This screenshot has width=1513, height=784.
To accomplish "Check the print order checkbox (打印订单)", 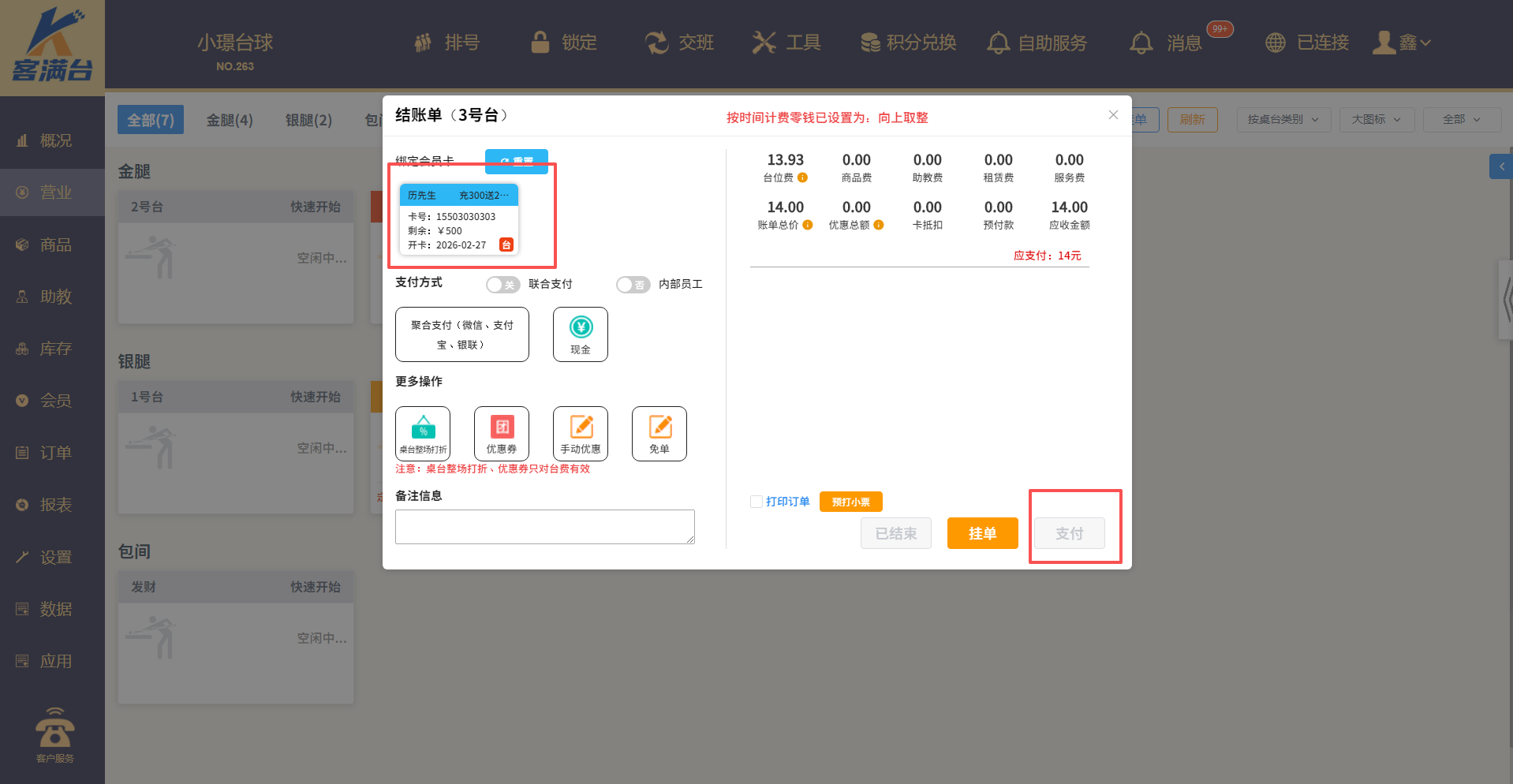I will click(756, 502).
